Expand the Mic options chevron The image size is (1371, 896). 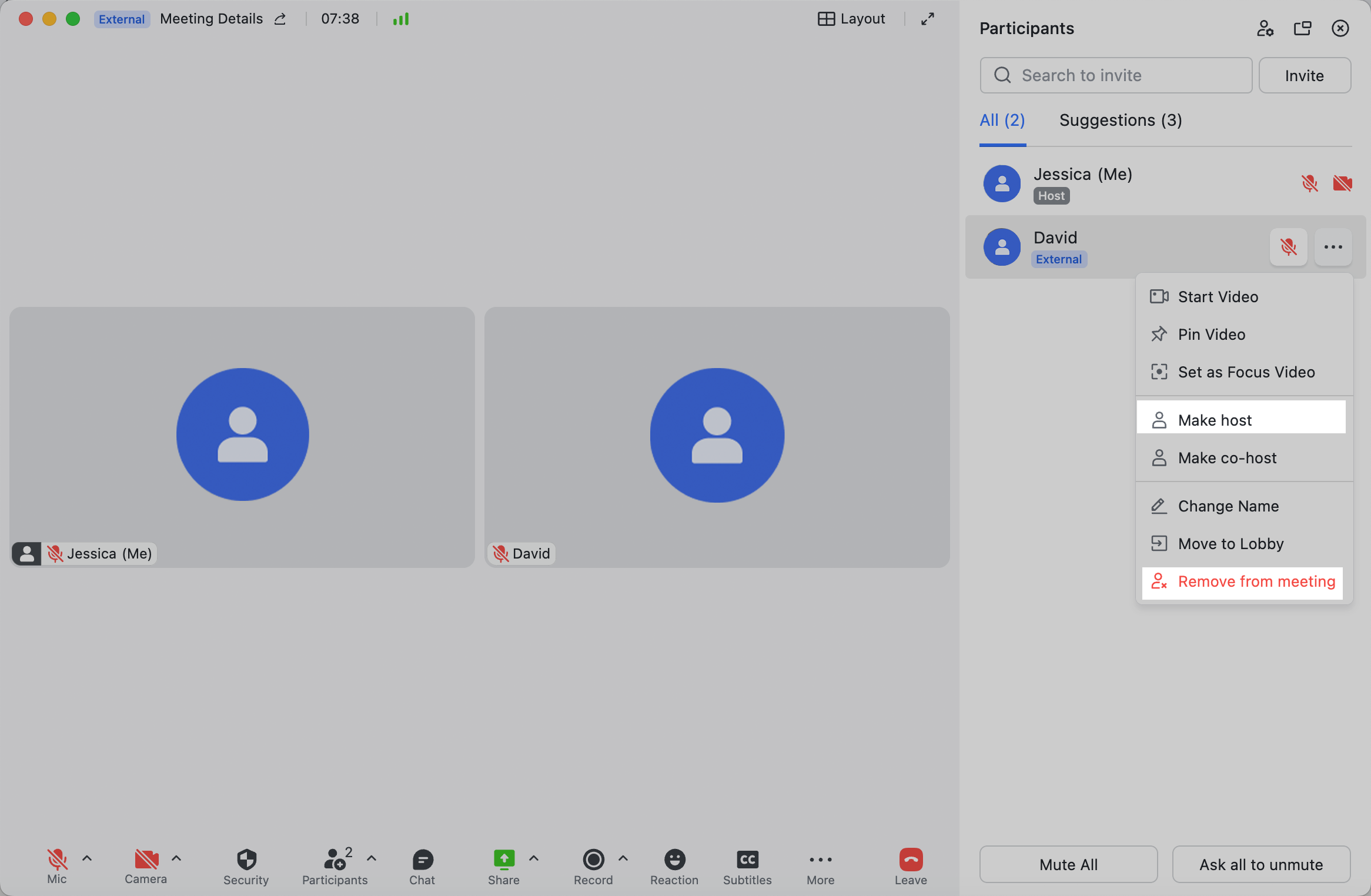click(x=87, y=858)
